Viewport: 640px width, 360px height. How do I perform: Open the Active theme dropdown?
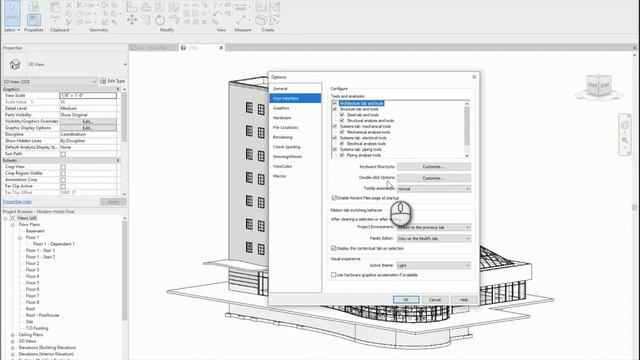[x=433, y=266]
